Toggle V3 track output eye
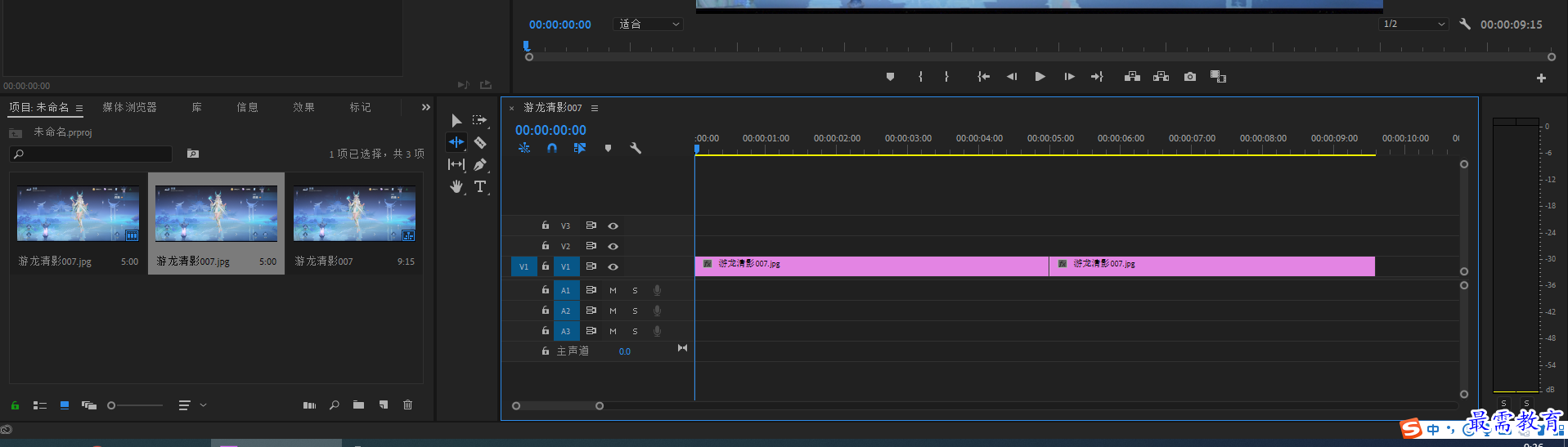 click(x=613, y=226)
